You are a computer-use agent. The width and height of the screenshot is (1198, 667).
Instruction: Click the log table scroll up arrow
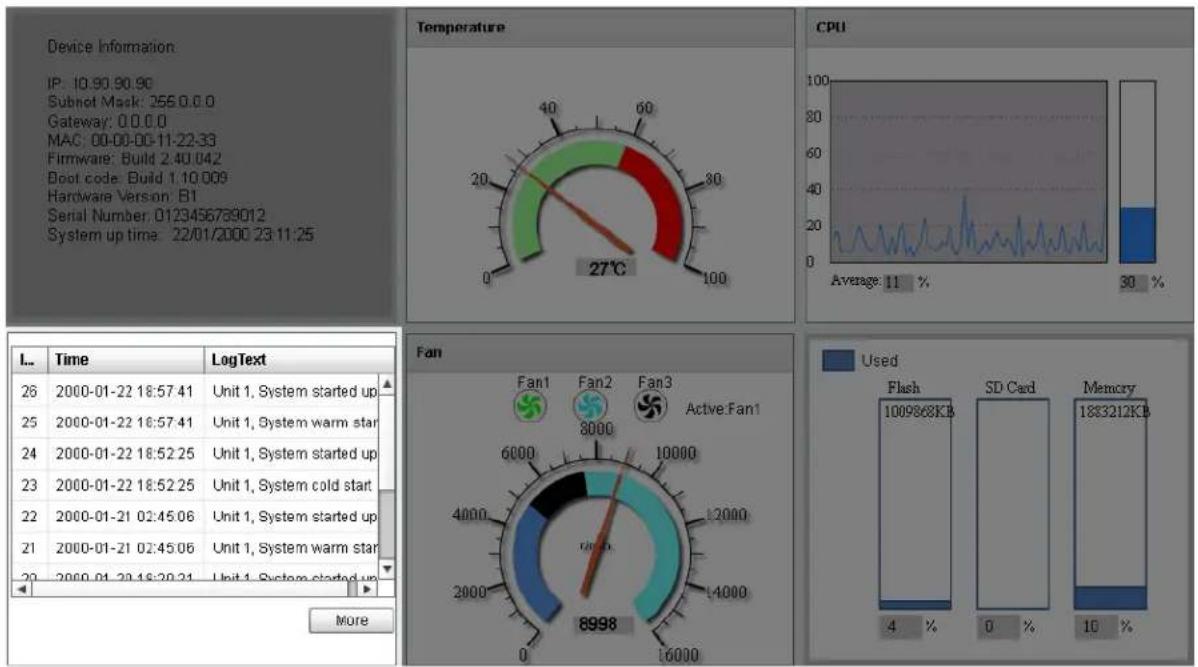pos(387,384)
